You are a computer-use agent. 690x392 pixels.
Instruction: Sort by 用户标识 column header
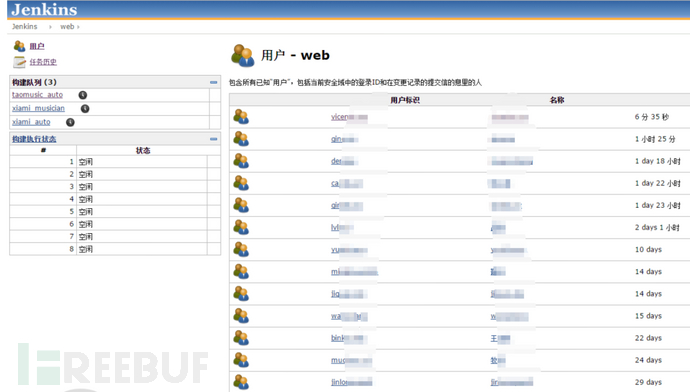pos(405,100)
